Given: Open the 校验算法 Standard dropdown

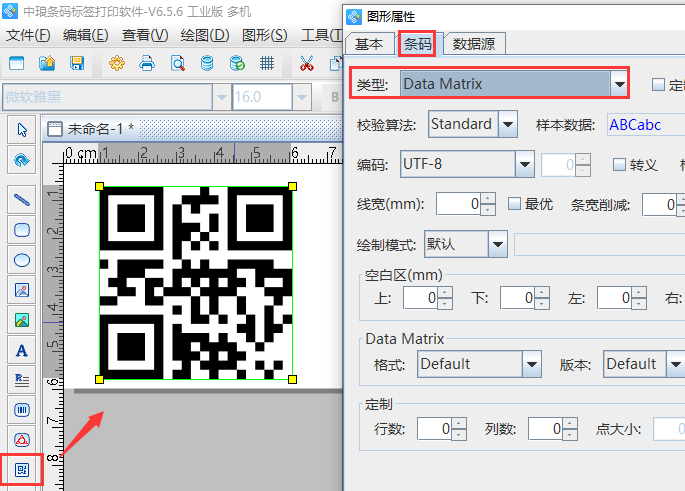Looking at the screenshot, I should click(508, 124).
